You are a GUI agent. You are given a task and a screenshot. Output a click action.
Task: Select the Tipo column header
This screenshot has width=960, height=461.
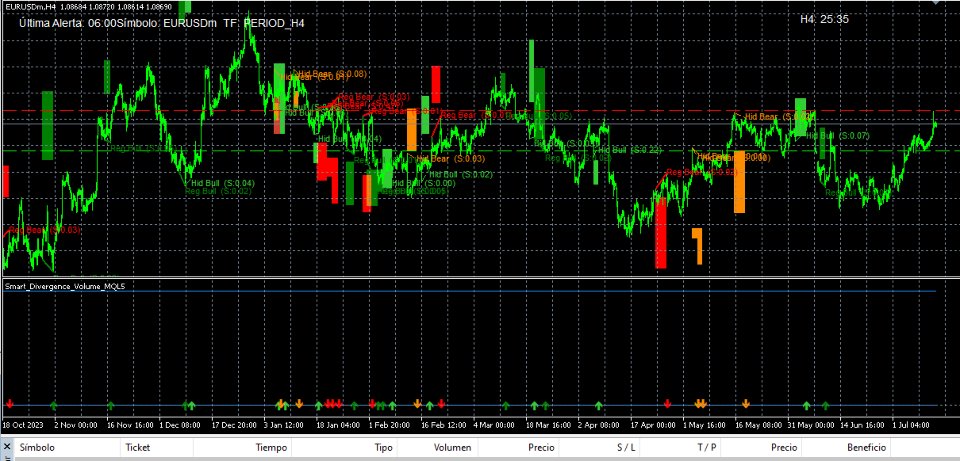(x=383, y=448)
